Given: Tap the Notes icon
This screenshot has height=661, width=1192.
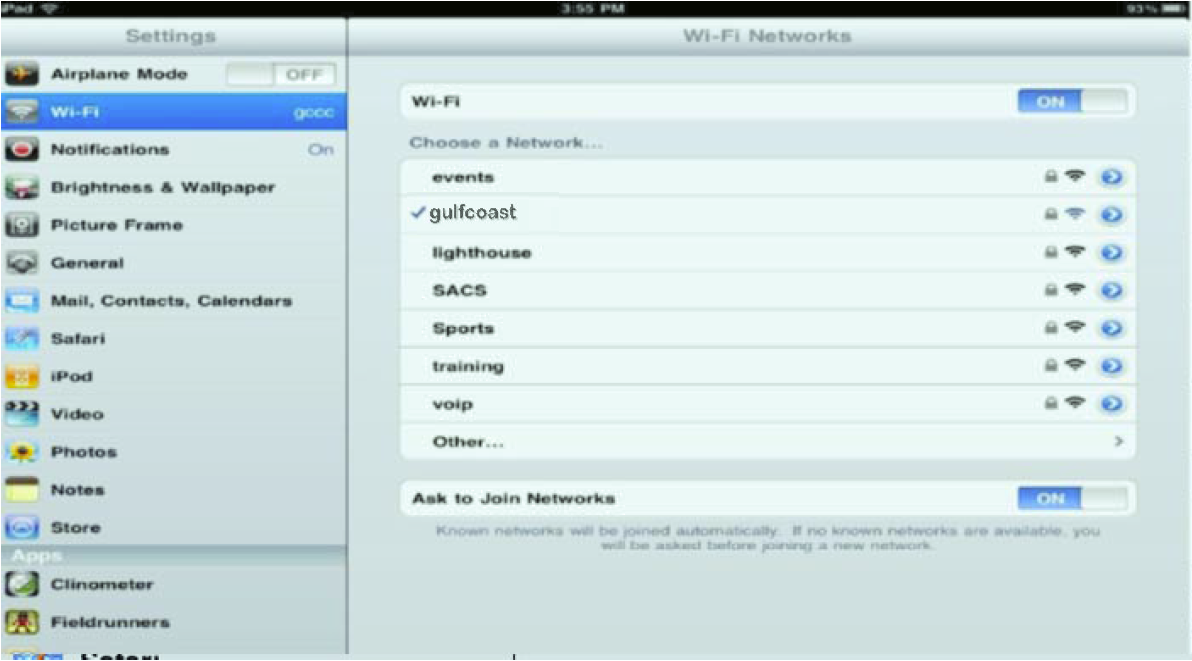Looking at the screenshot, I should tap(21, 490).
